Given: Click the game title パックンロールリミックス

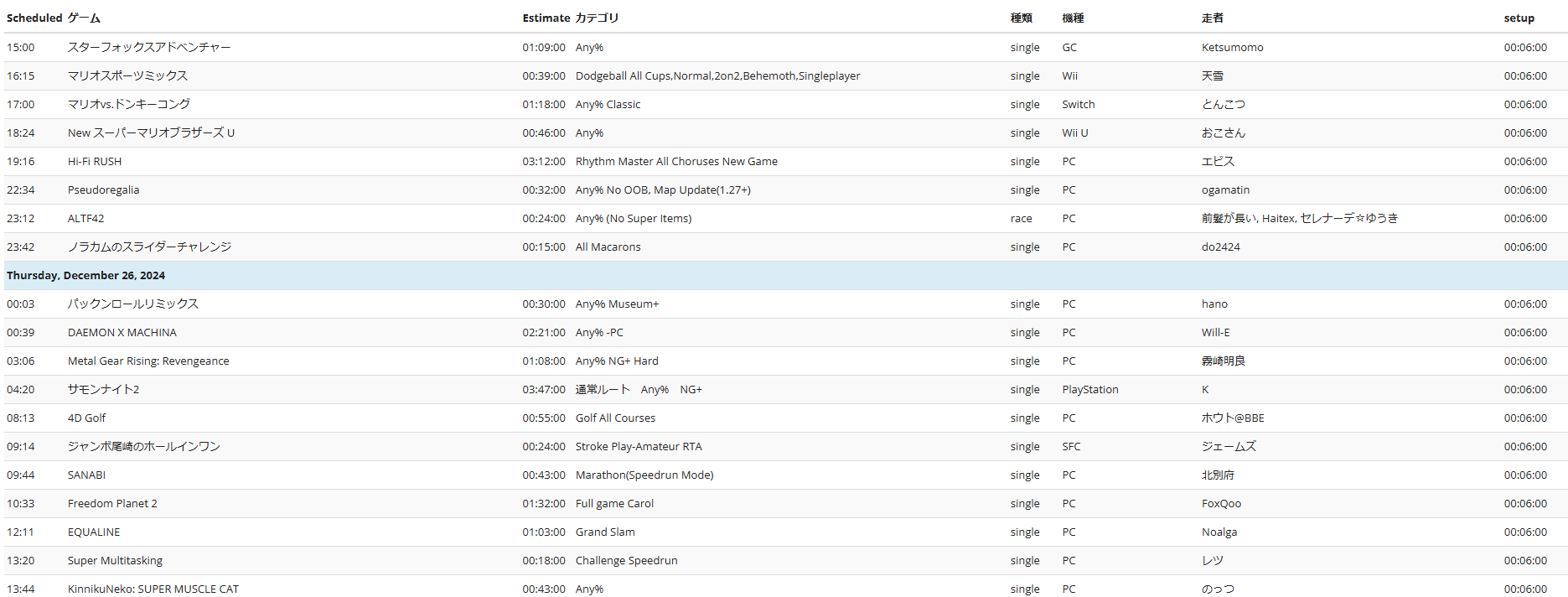Looking at the screenshot, I should [133, 304].
